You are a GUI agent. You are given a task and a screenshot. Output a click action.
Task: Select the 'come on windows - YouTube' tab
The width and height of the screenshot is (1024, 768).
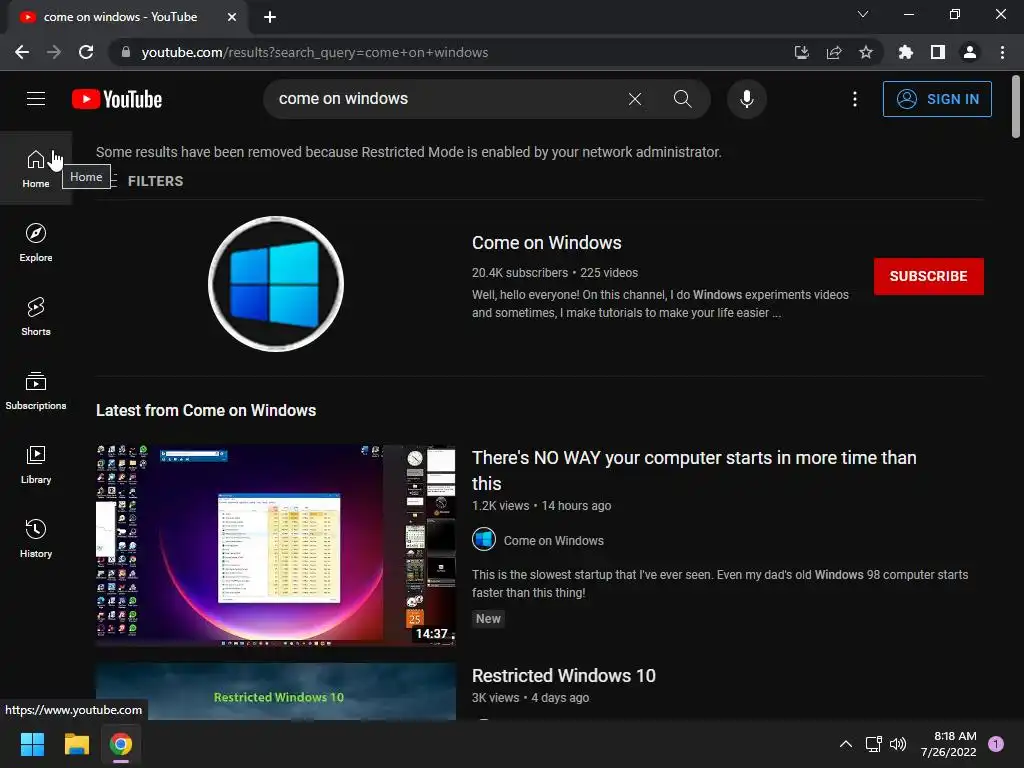[127, 17]
